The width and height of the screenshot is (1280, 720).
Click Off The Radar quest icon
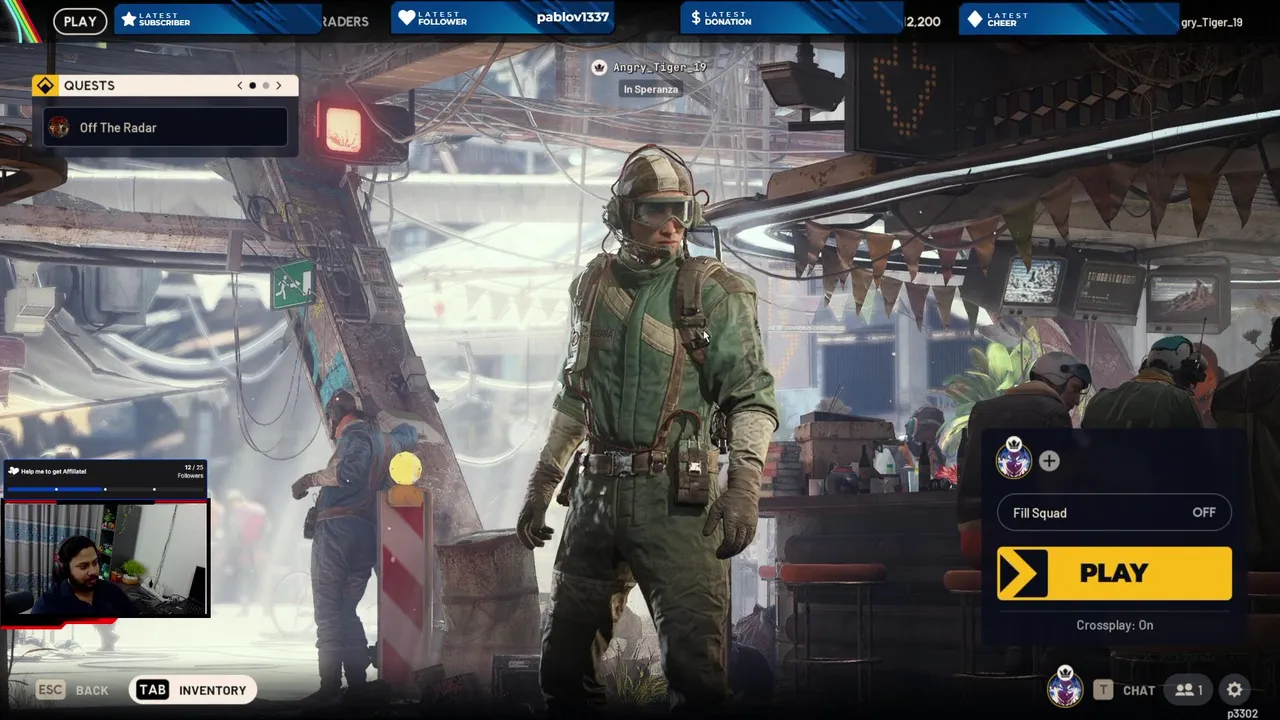(59, 127)
